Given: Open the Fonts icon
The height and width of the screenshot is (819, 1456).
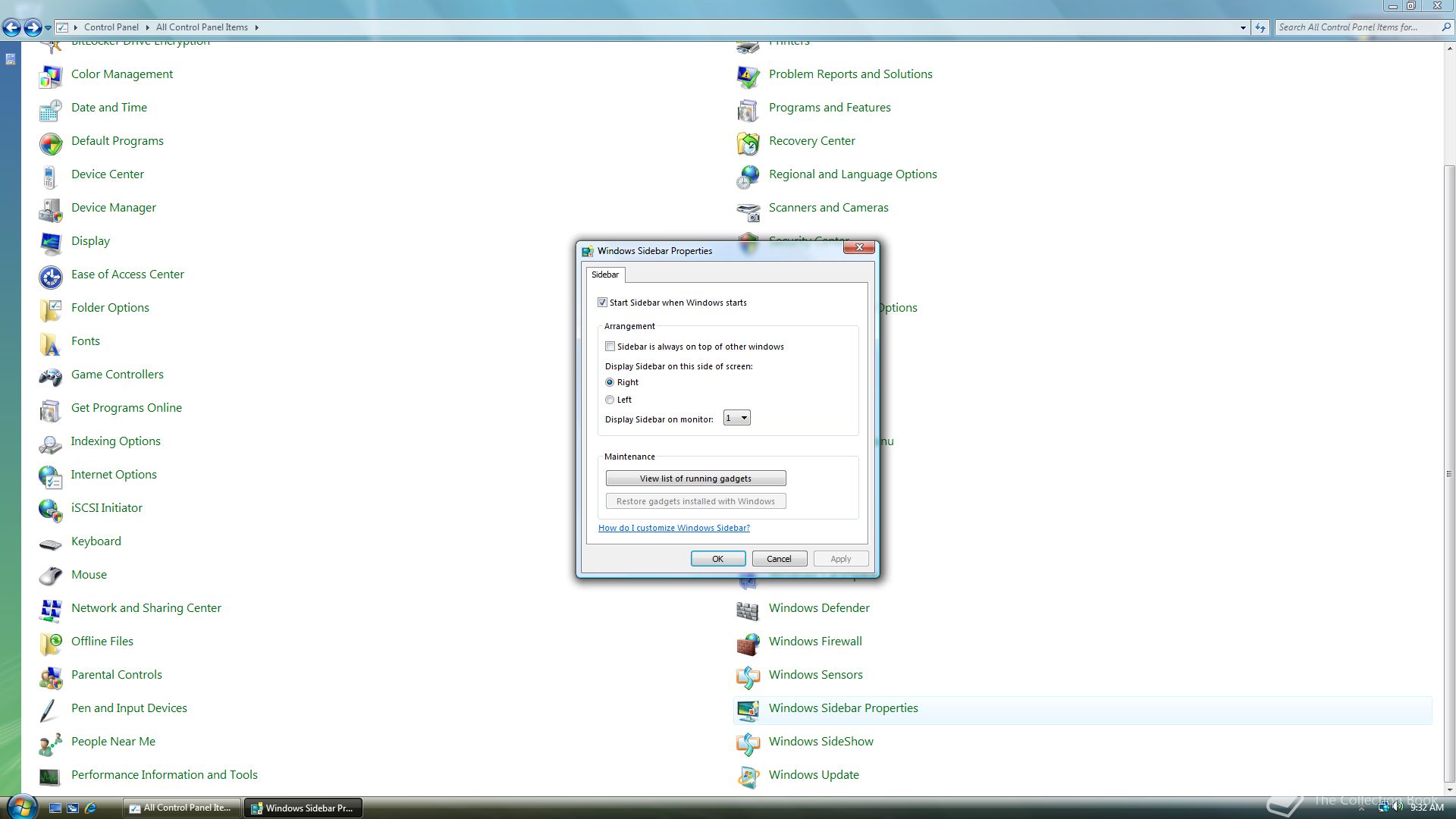Looking at the screenshot, I should tap(51, 343).
